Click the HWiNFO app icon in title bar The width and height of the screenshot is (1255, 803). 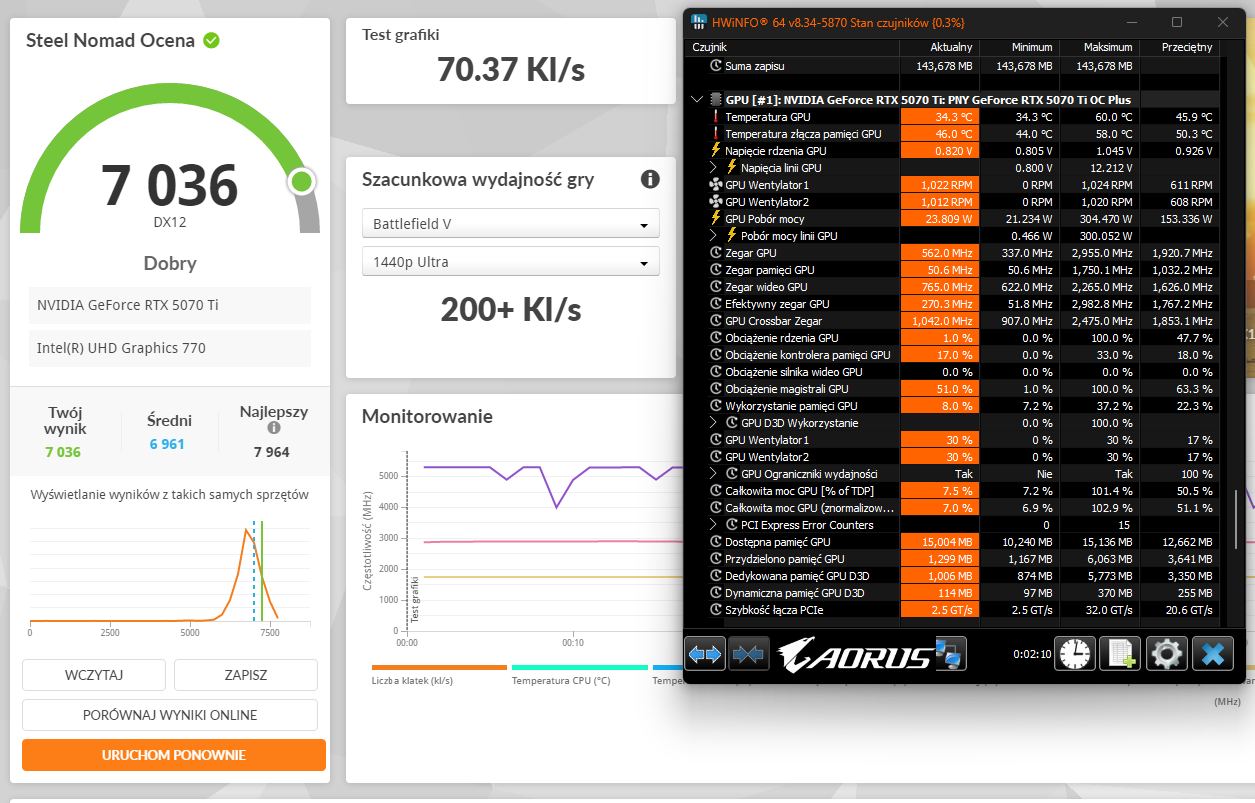(x=700, y=21)
